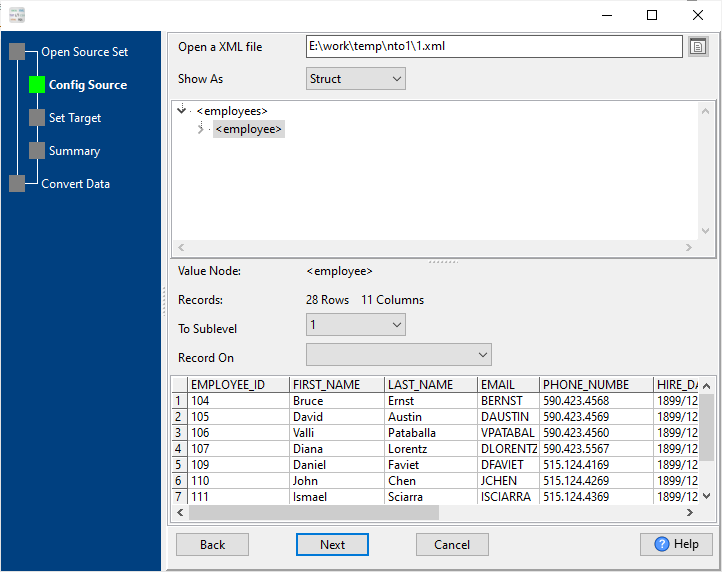722x572 pixels.
Task: Expand the <employee> tree node
Action: pos(200,129)
